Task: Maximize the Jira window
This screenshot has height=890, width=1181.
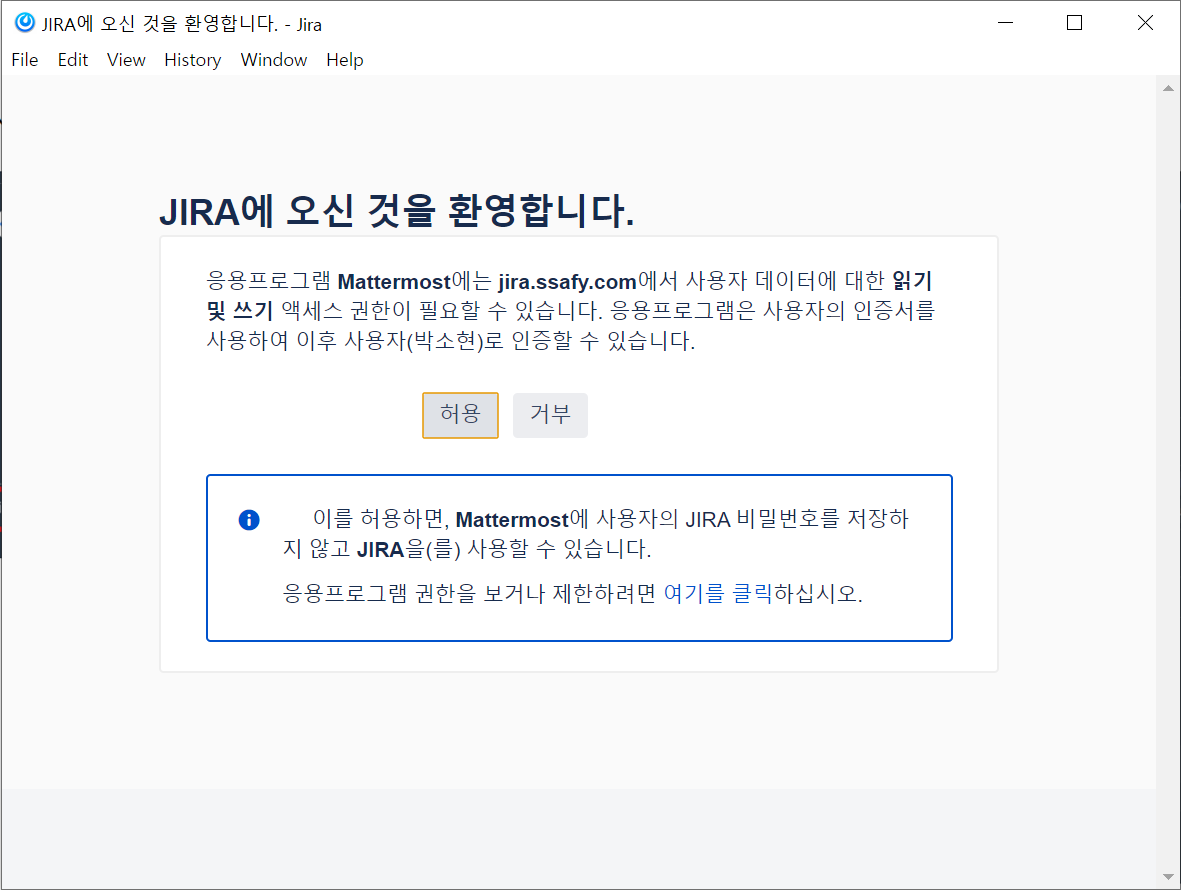Action: [x=1075, y=23]
